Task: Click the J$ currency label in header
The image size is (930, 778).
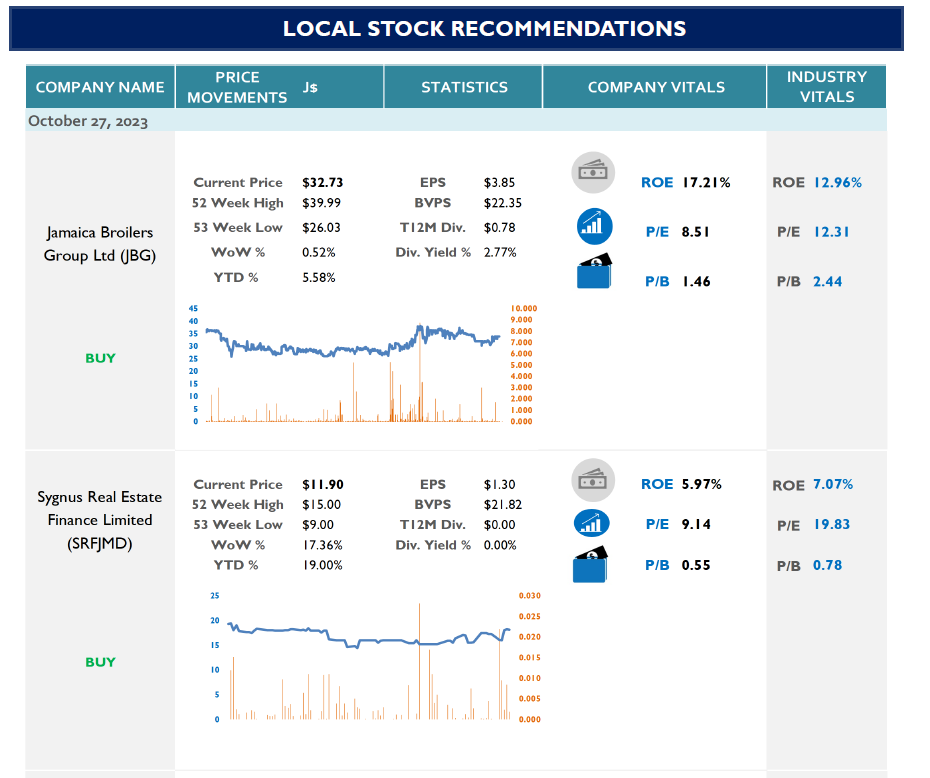Action: tap(310, 87)
